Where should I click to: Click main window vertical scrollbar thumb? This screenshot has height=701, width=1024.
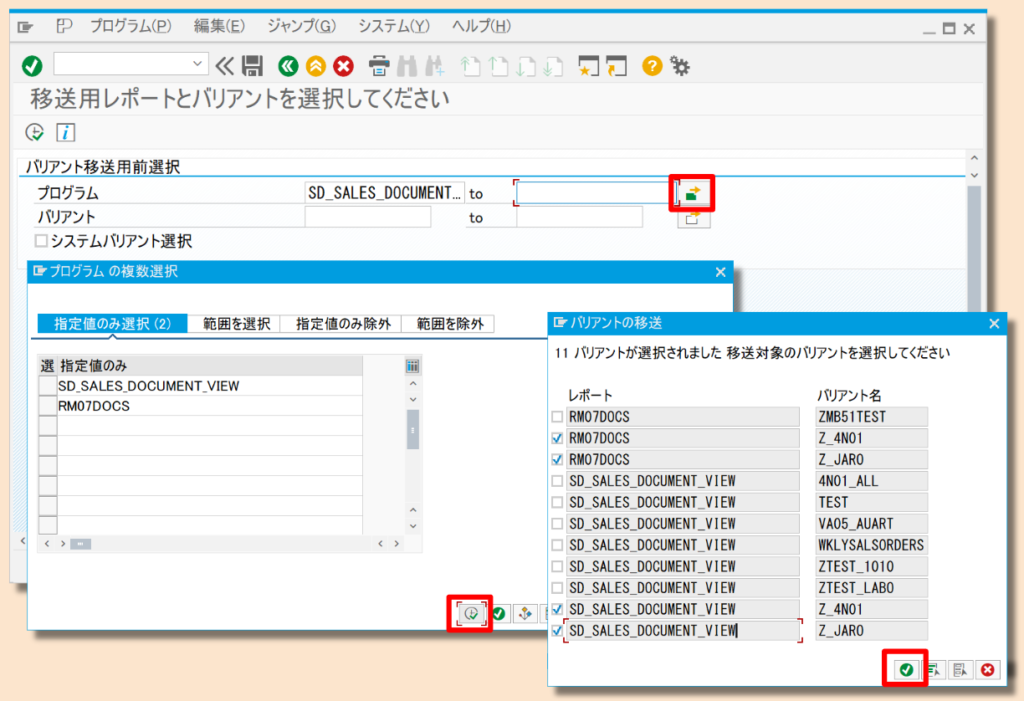tap(974, 248)
